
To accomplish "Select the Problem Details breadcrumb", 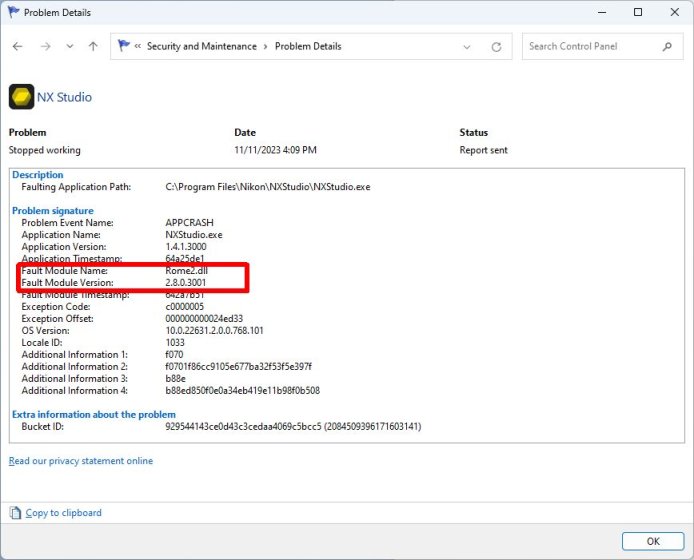I will [x=308, y=46].
